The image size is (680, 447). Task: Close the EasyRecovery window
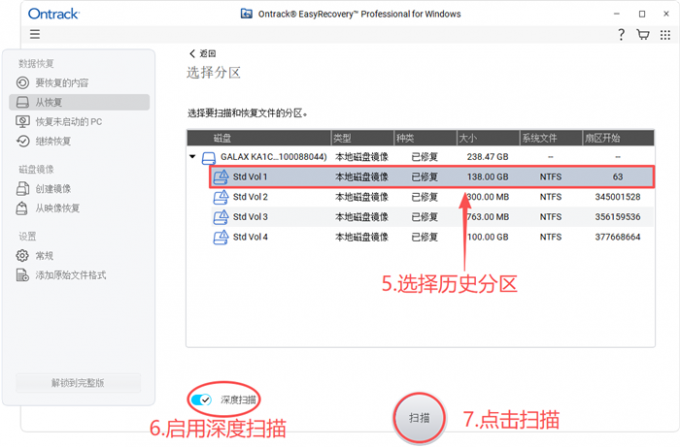[666, 14]
